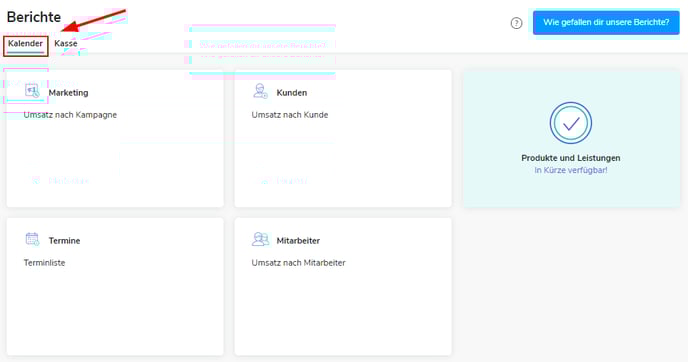This screenshot has height=362, width=688.
Task: Open the Terminliste report
Action: pyautogui.click(x=44, y=263)
